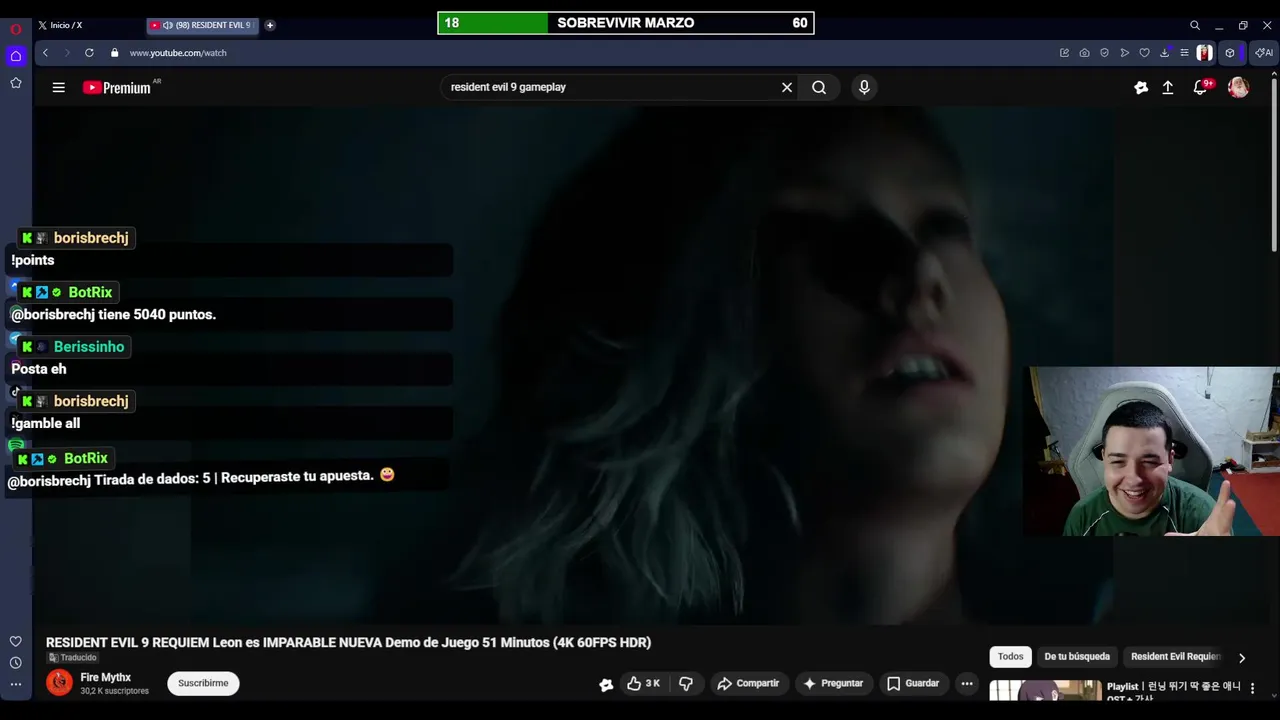Open the profile thumbnail in browser toolbar

tap(1204, 53)
